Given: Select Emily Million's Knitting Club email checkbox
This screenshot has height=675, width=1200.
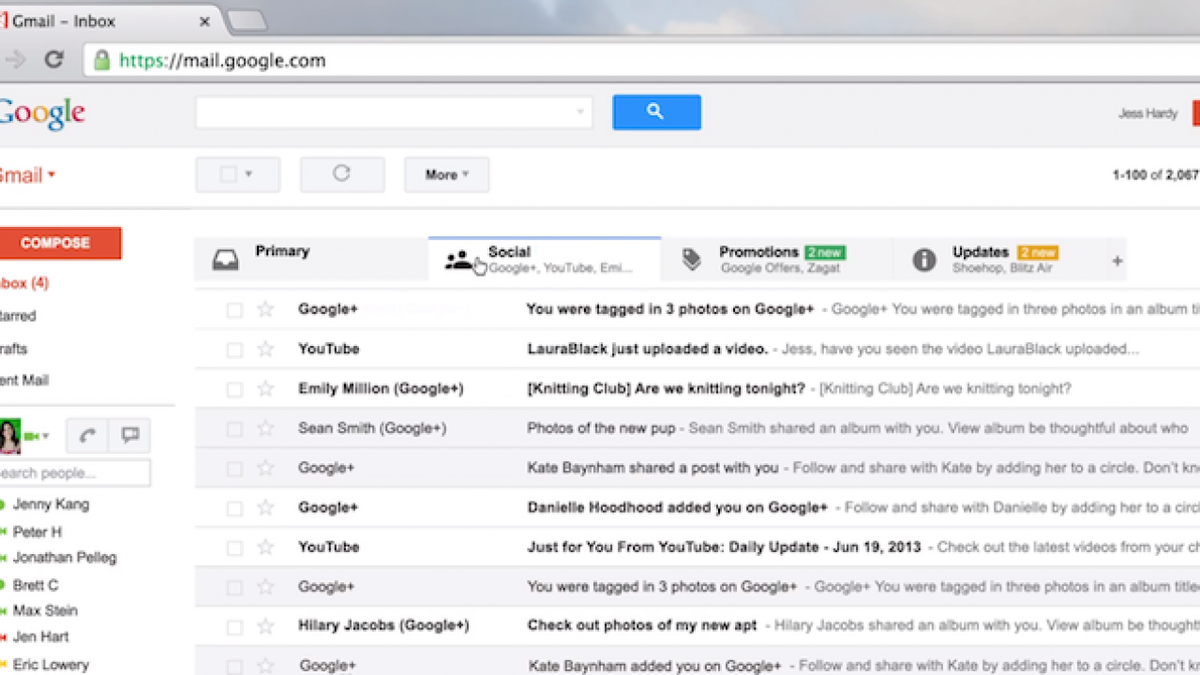Looking at the screenshot, I should point(236,388).
